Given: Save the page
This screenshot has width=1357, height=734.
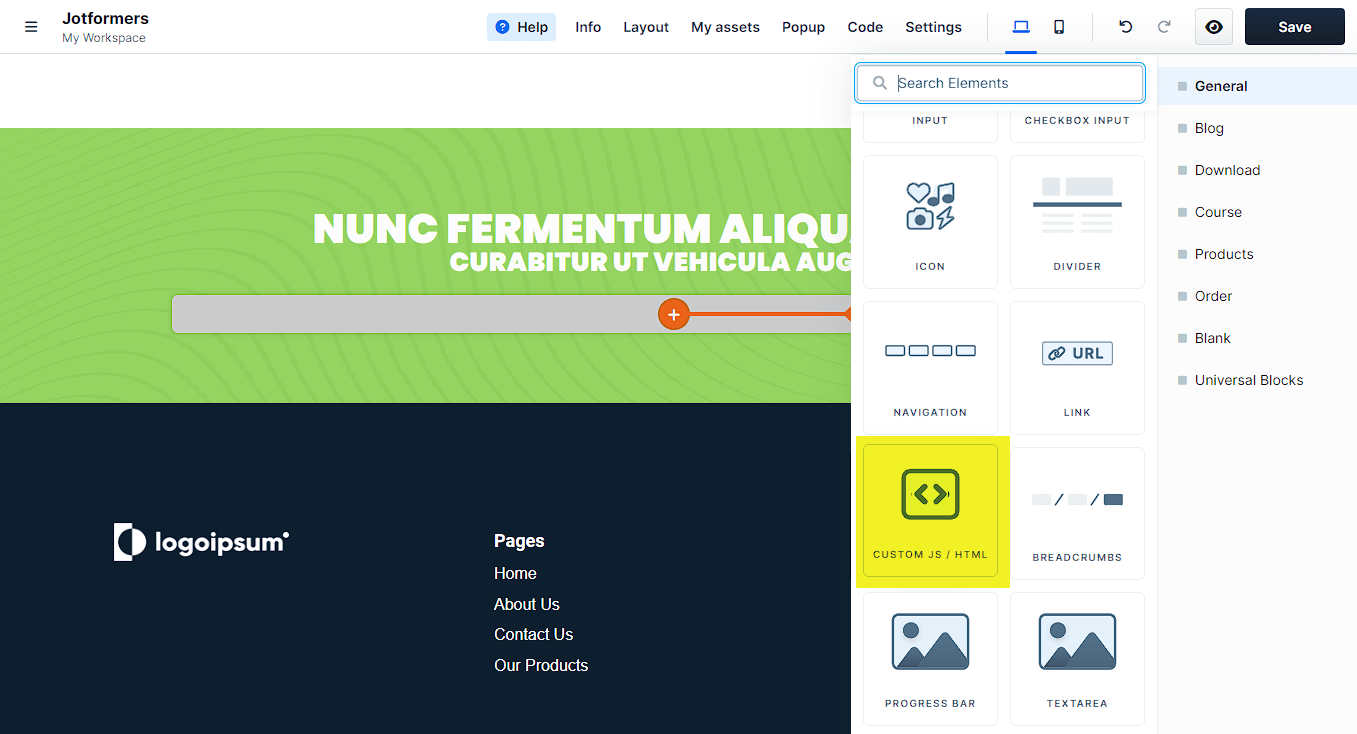Looking at the screenshot, I should [x=1294, y=27].
